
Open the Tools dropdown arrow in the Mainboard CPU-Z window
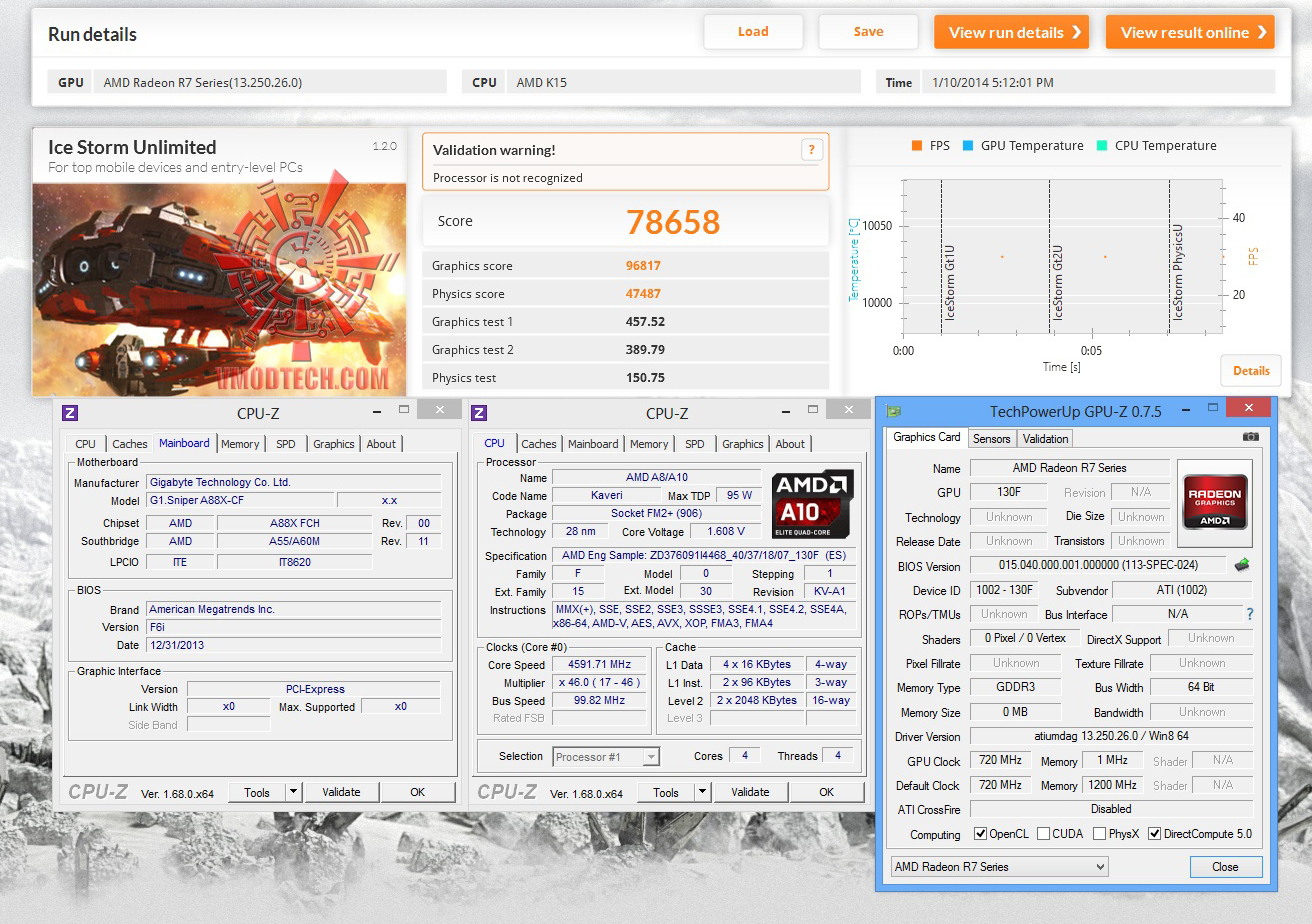pyautogui.click(x=293, y=792)
